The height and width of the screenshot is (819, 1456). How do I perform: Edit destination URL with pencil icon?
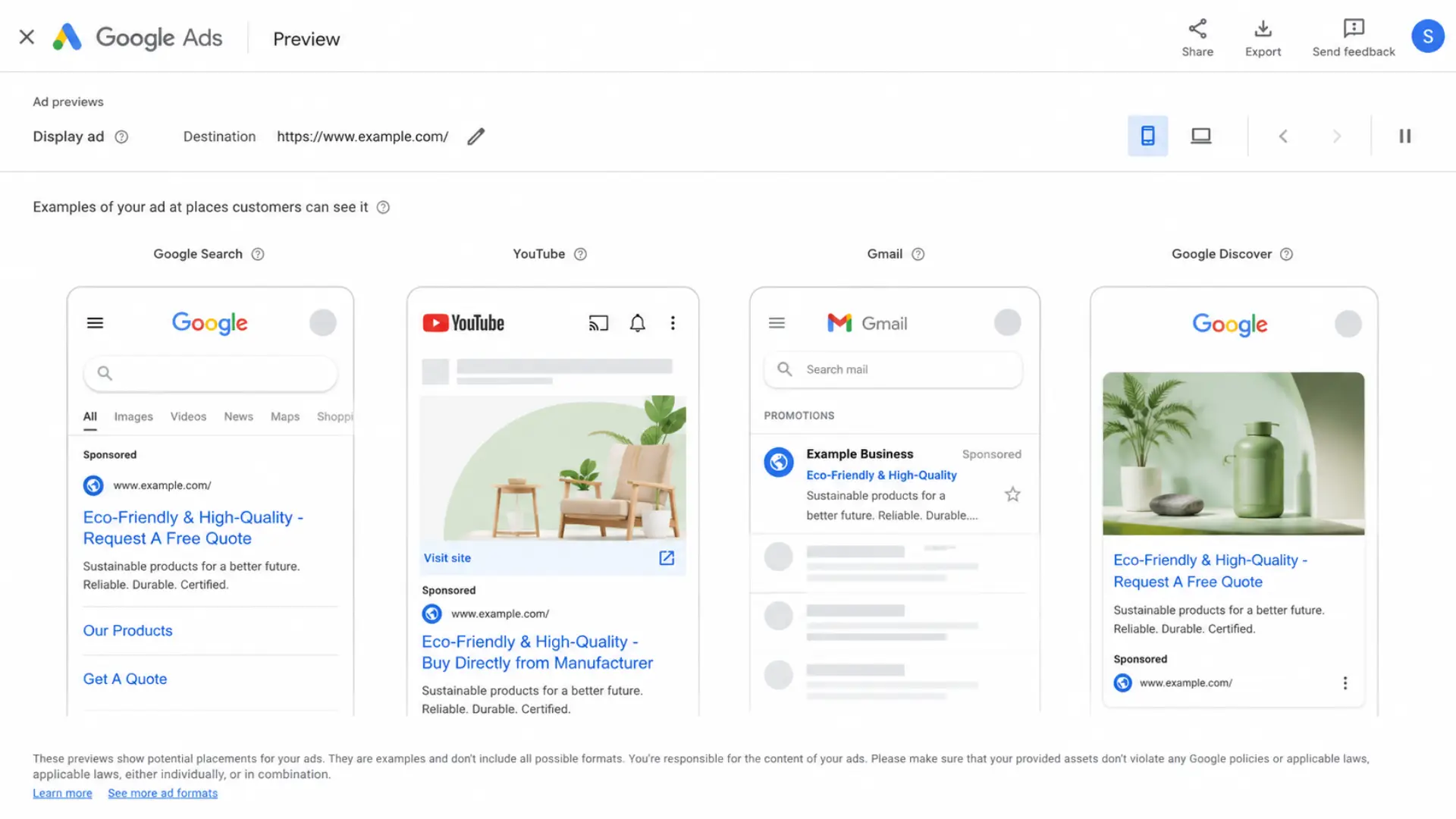[x=475, y=136]
